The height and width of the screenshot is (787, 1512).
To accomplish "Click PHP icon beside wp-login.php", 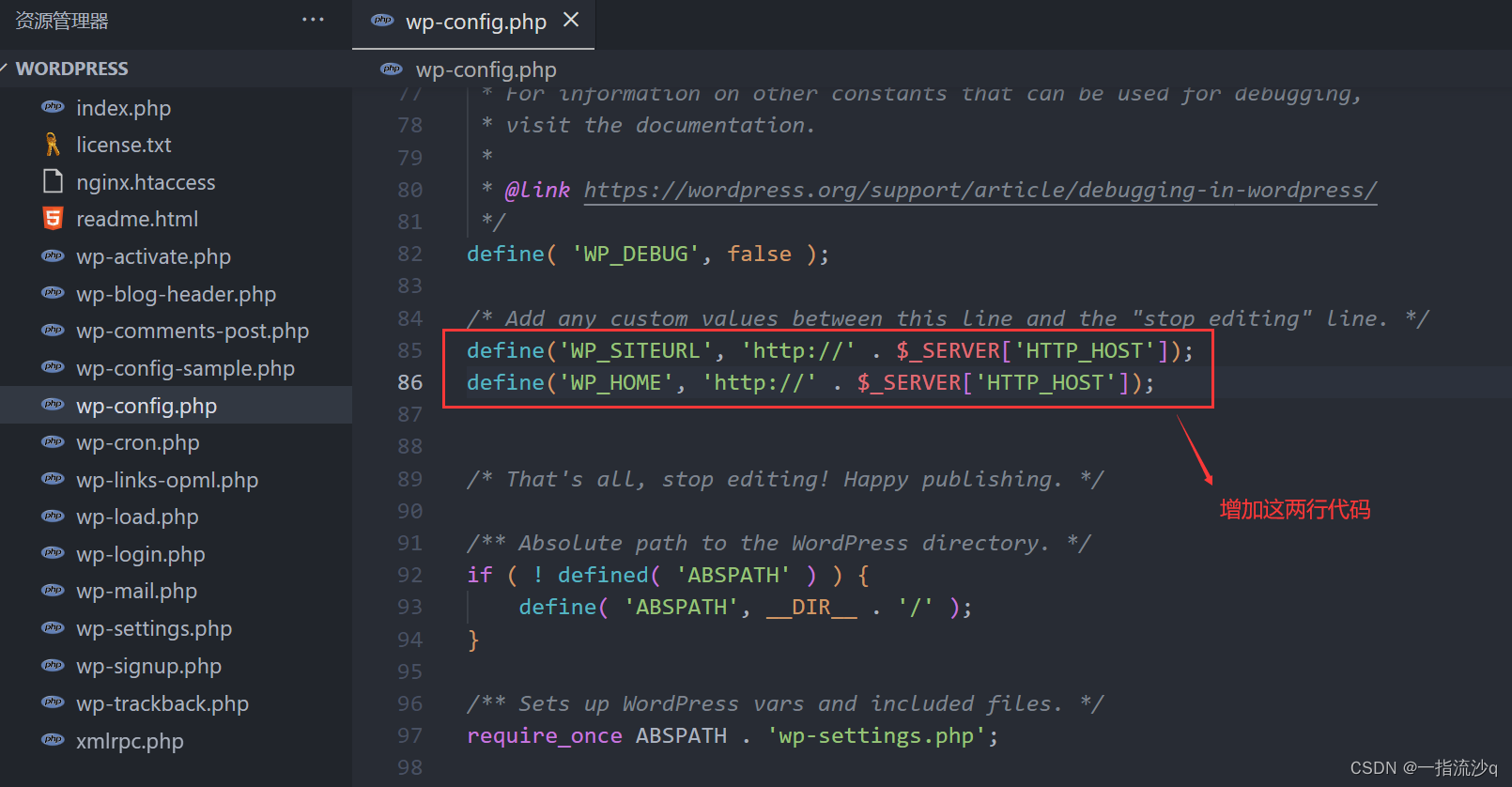I will click(54, 553).
